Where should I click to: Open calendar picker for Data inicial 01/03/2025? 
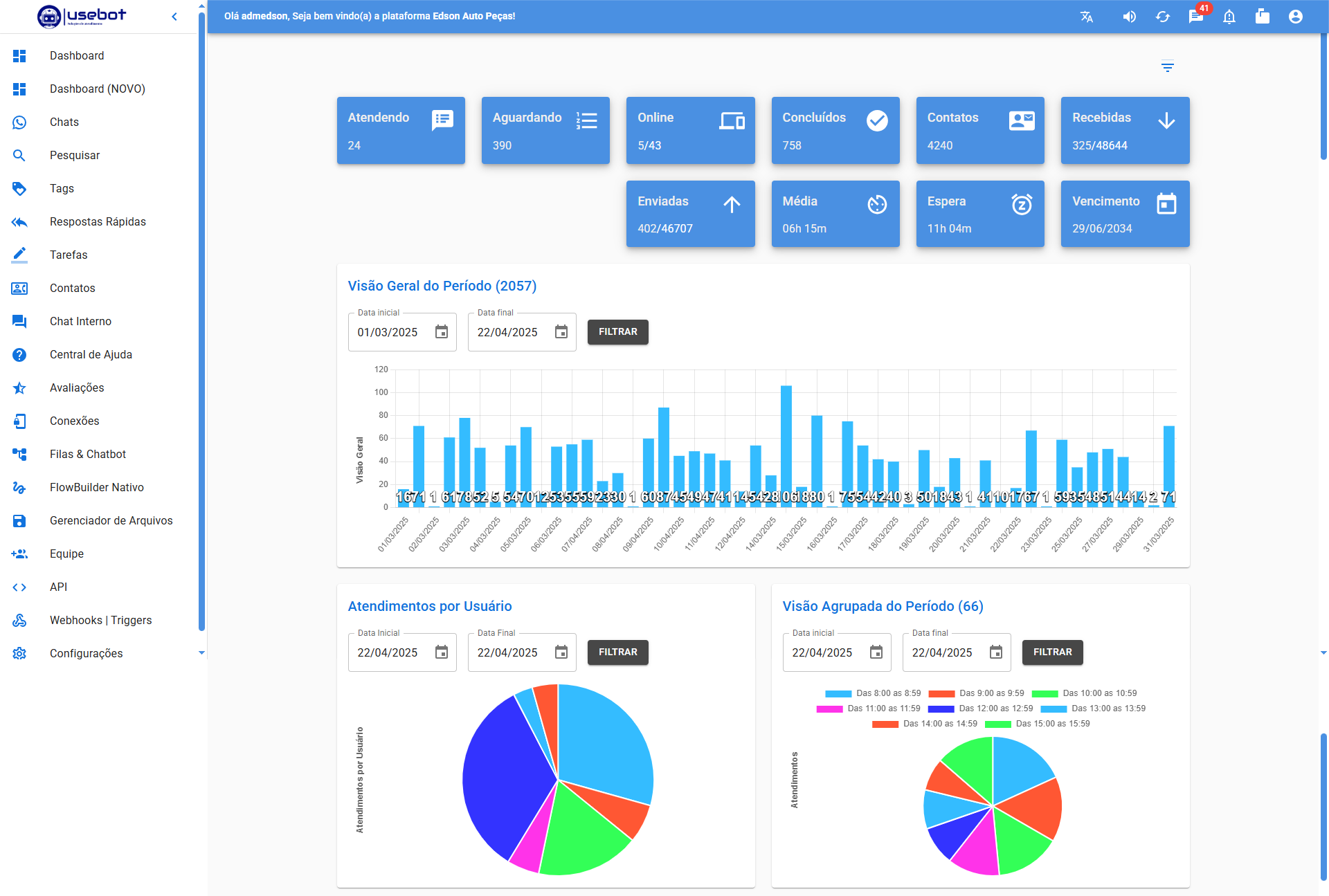coord(442,332)
